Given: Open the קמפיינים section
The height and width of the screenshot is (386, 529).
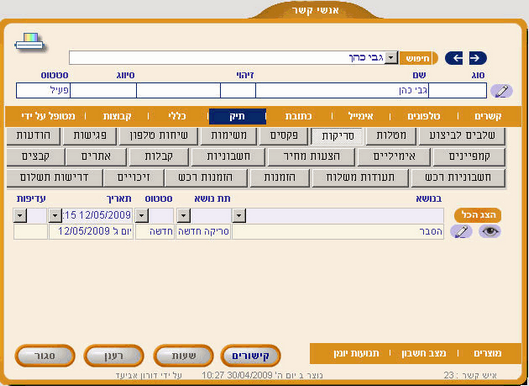Looking at the screenshot, I should tap(469, 157).
